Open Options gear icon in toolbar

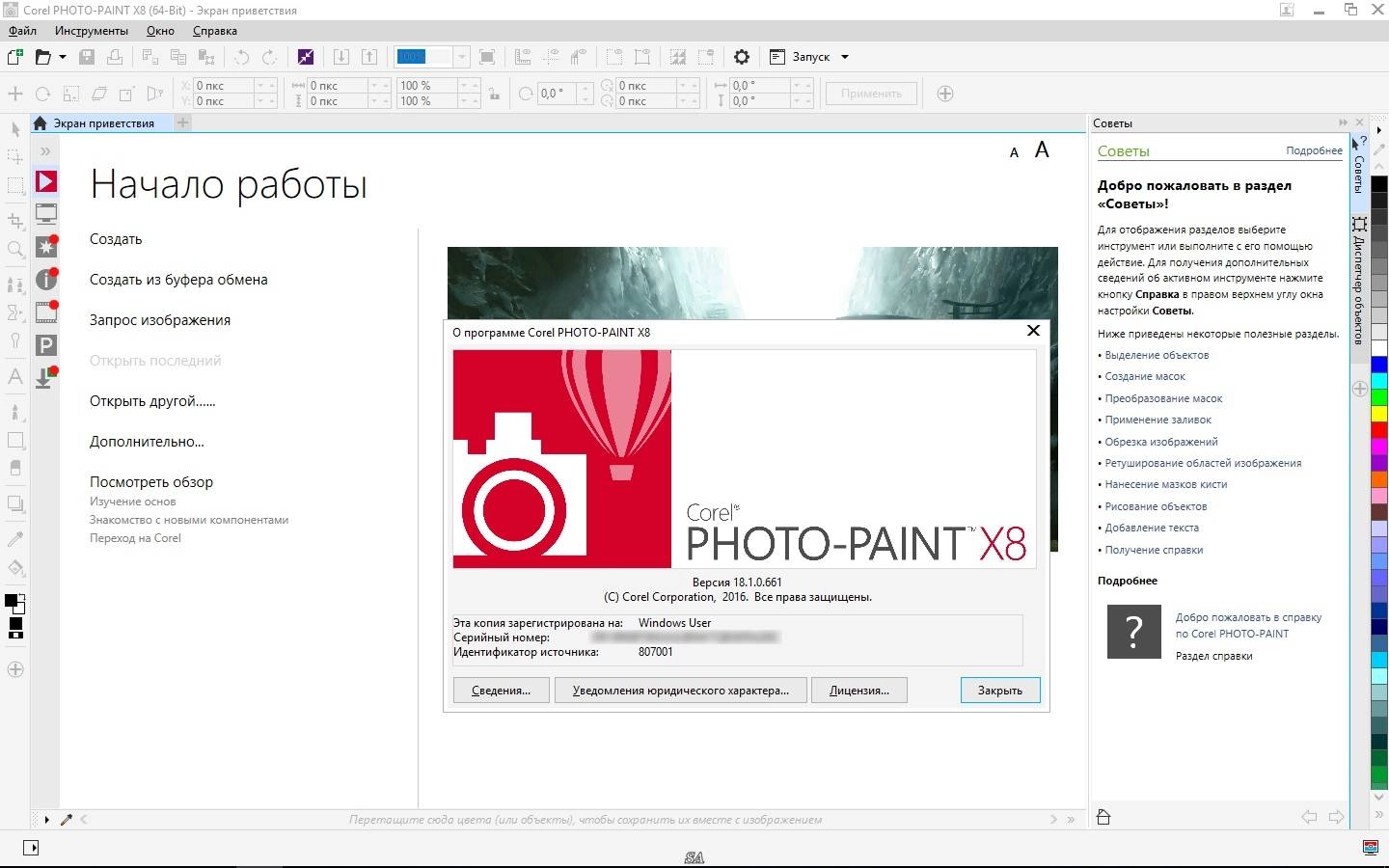click(742, 57)
